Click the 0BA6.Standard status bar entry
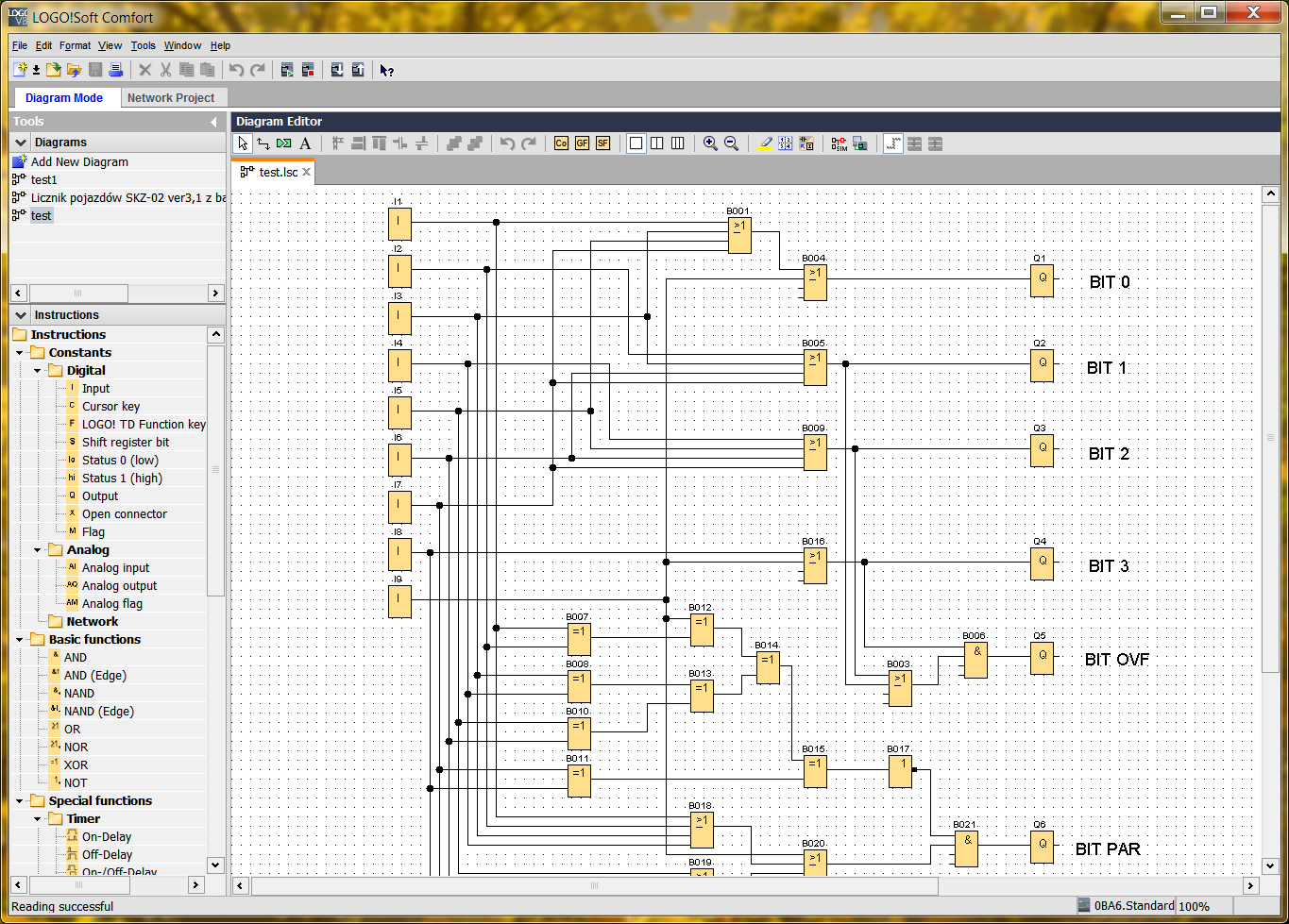 point(1126,906)
